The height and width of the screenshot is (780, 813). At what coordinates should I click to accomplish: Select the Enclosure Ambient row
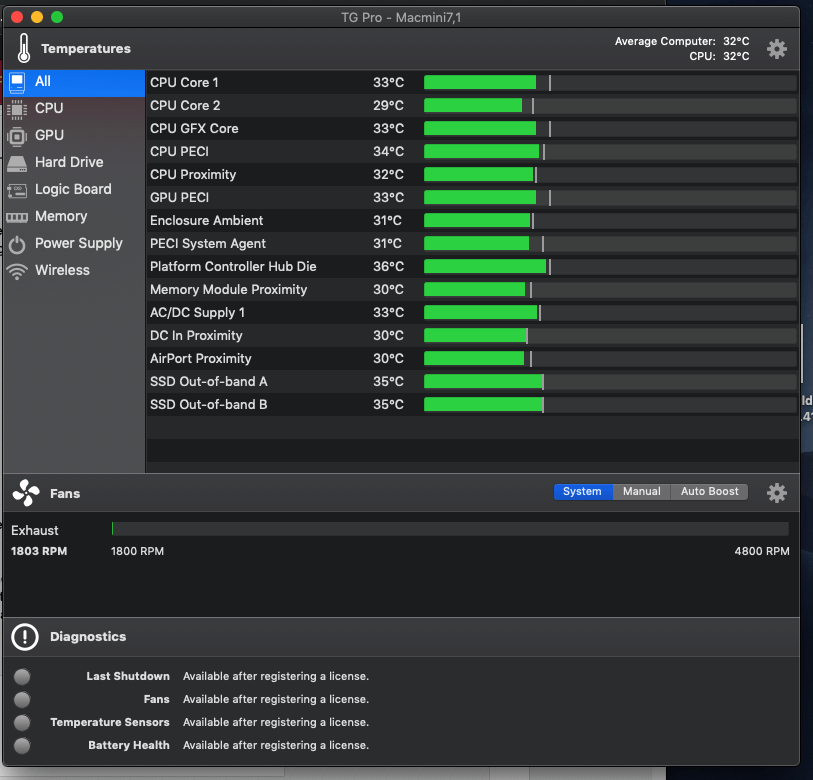coord(472,220)
